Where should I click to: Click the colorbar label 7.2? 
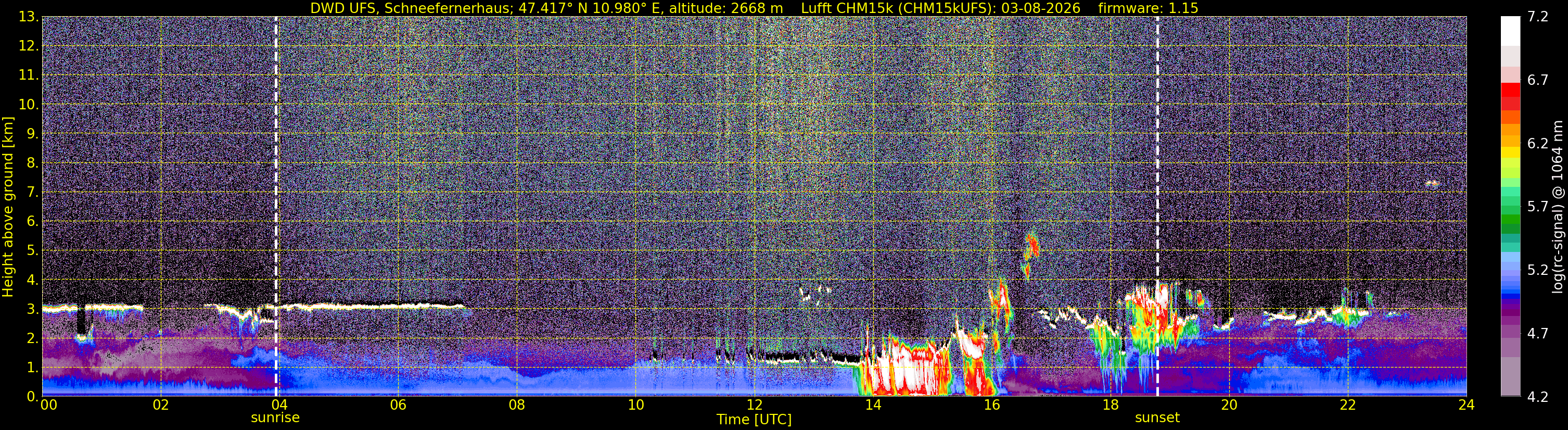point(1538,17)
